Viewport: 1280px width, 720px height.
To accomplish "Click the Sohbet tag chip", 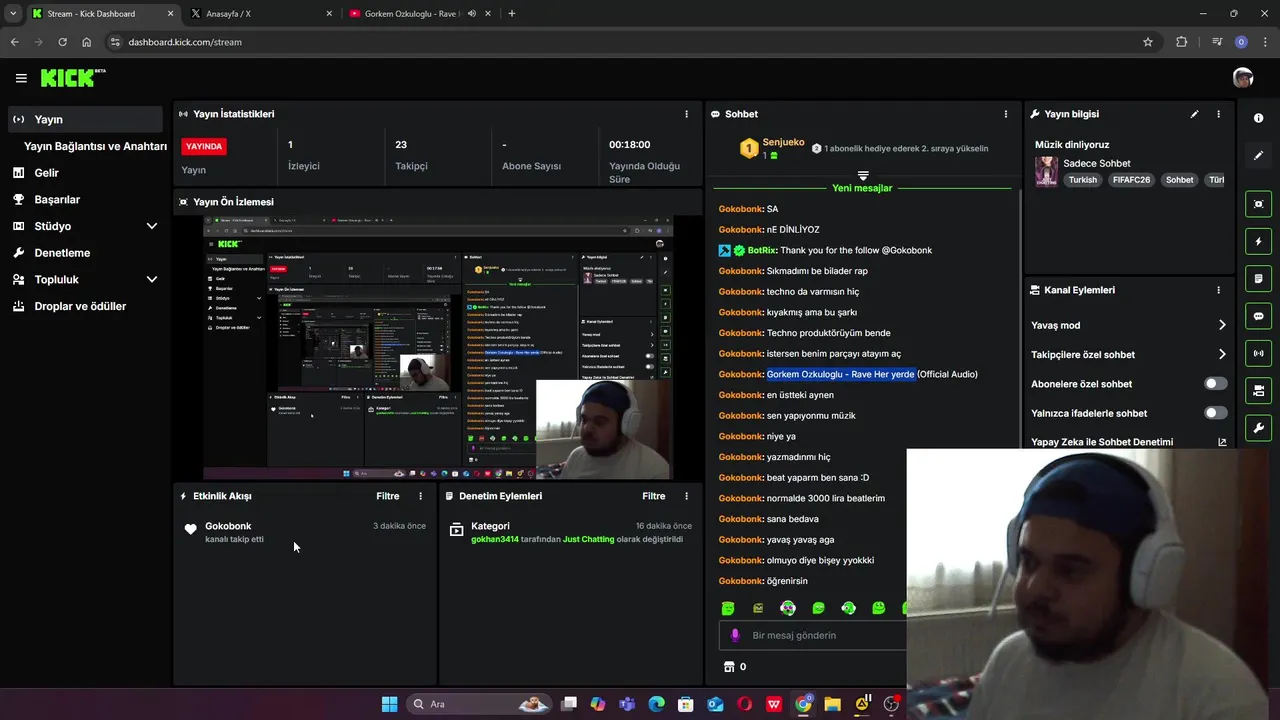I will pyautogui.click(x=1180, y=180).
